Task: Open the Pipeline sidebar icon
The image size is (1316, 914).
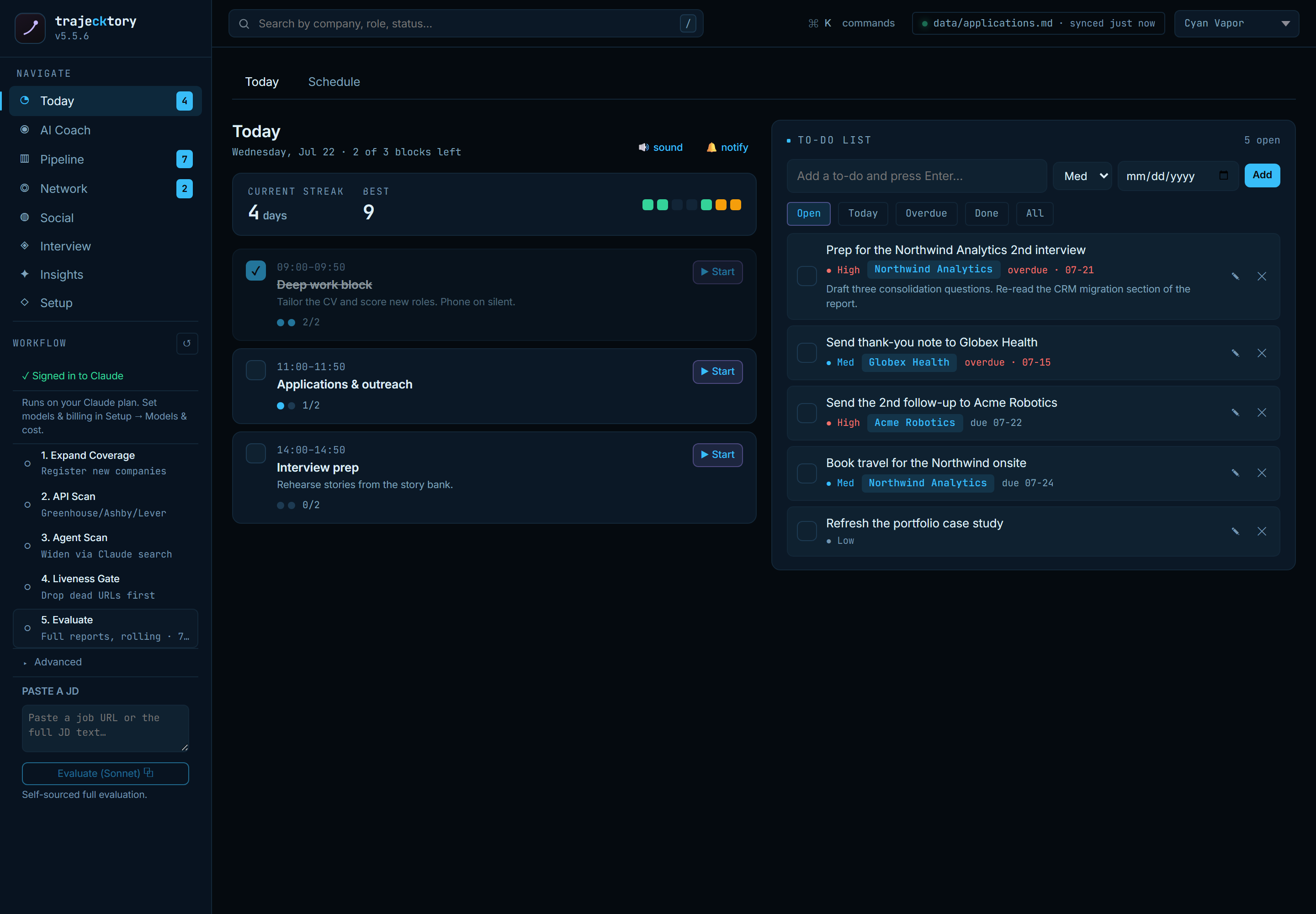Action: pyautogui.click(x=25, y=159)
